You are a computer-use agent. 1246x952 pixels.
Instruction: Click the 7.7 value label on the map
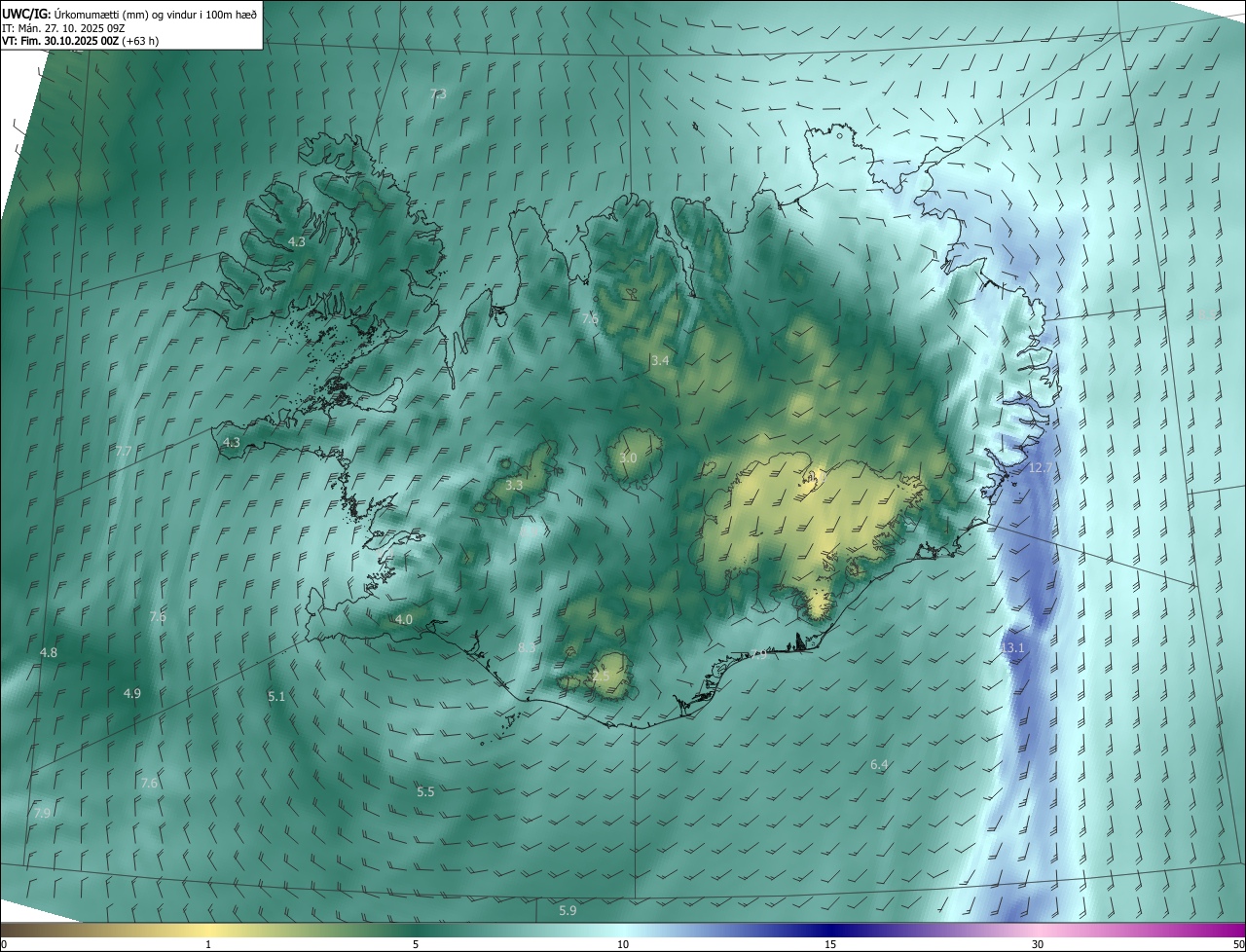[124, 452]
